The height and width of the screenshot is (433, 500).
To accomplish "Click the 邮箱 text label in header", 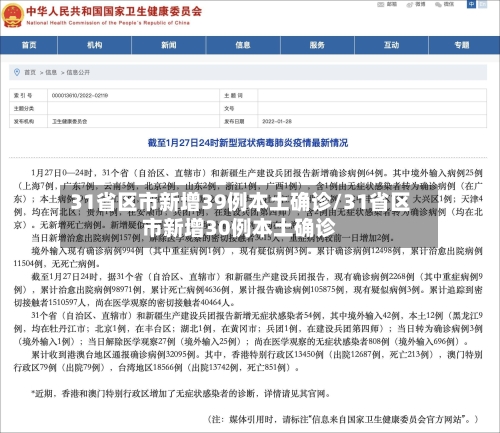I will tap(392, 4).
